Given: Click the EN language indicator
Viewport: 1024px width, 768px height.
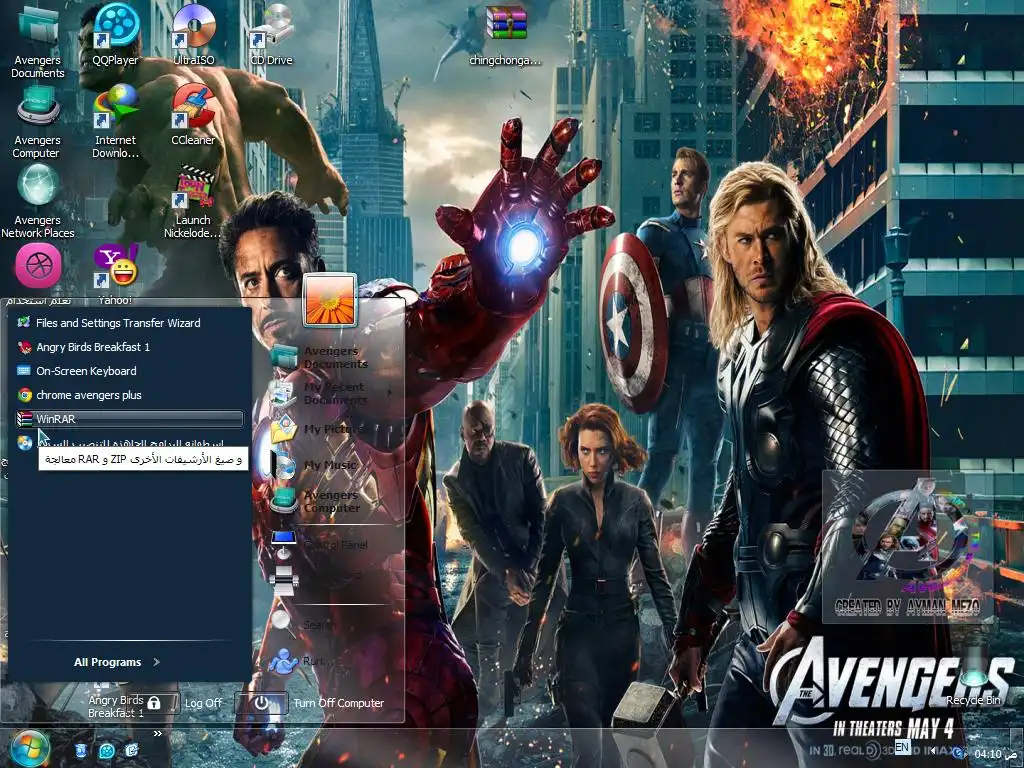Looking at the screenshot, I should pyautogui.click(x=903, y=746).
